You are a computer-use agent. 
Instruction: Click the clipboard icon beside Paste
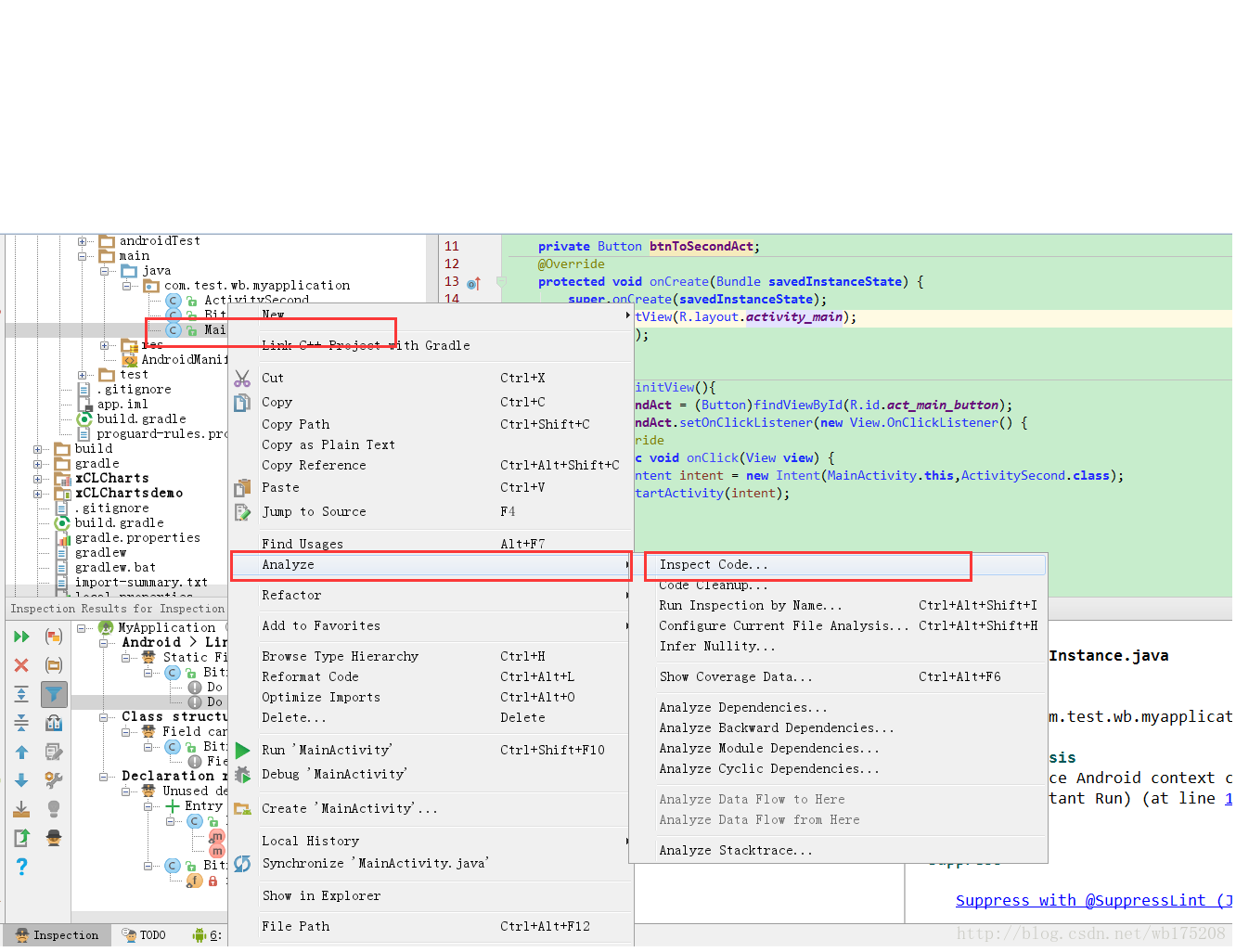242,487
